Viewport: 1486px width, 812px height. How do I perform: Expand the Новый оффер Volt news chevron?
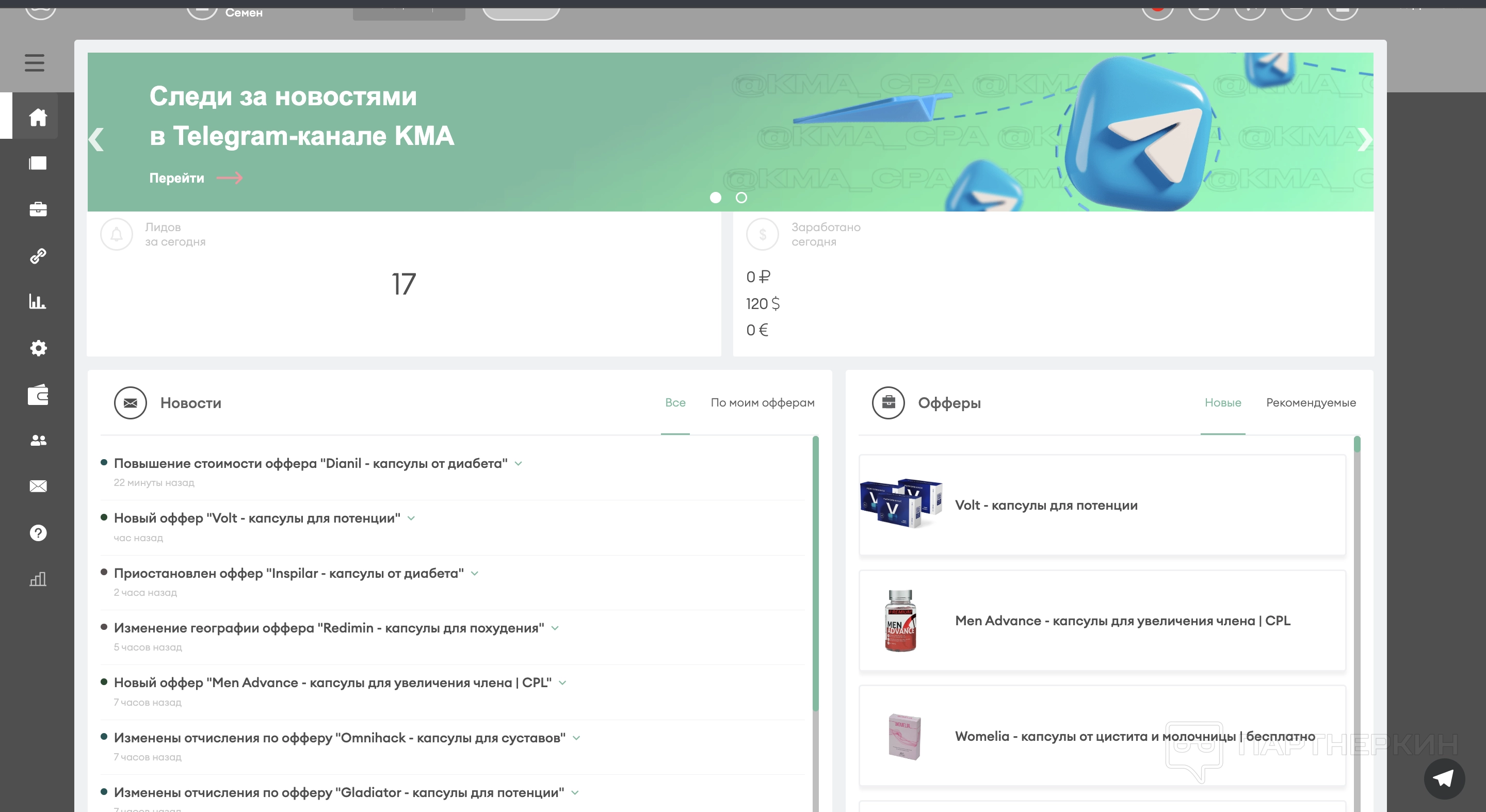coord(411,518)
